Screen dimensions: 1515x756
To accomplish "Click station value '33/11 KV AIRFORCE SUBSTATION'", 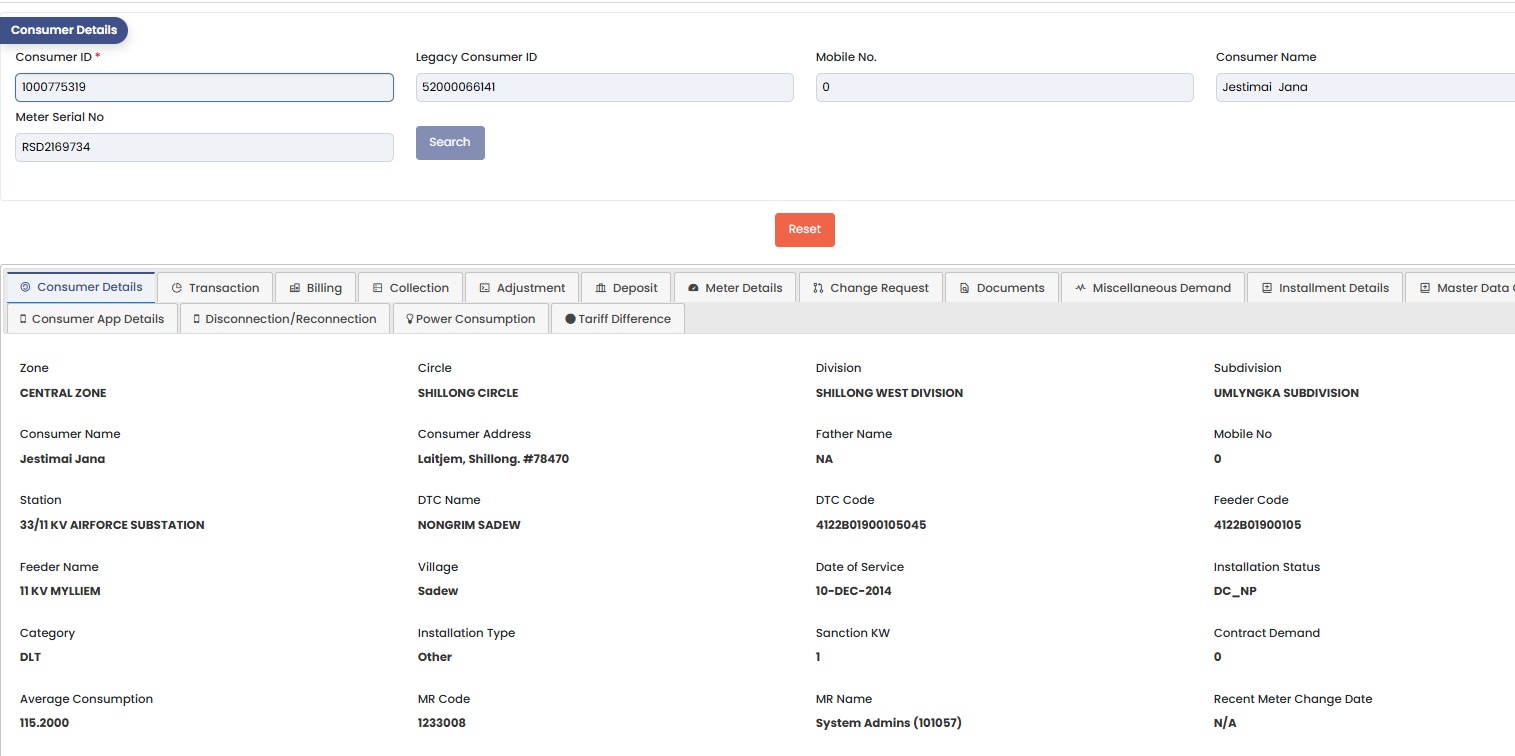I will pos(112,525).
